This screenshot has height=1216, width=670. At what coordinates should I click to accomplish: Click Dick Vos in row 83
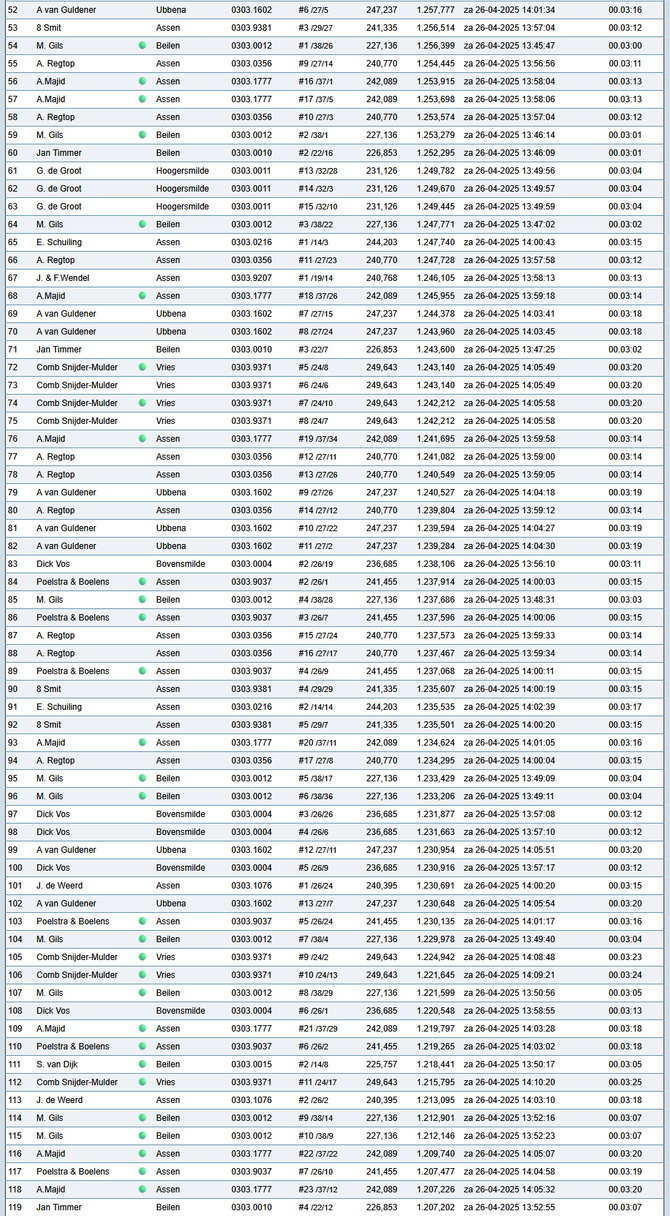pyautogui.click(x=53, y=564)
